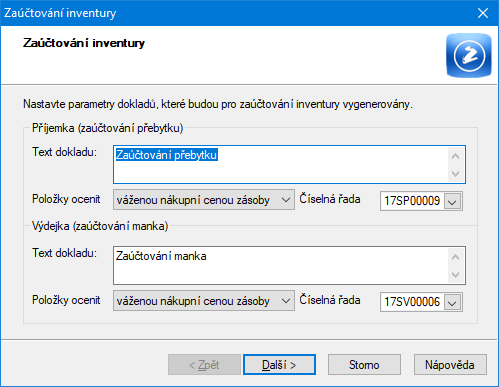Click scroll-up arrow in Zaúčtování manka text box
Viewport: 499px width, 387px height.
tap(455, 257)
